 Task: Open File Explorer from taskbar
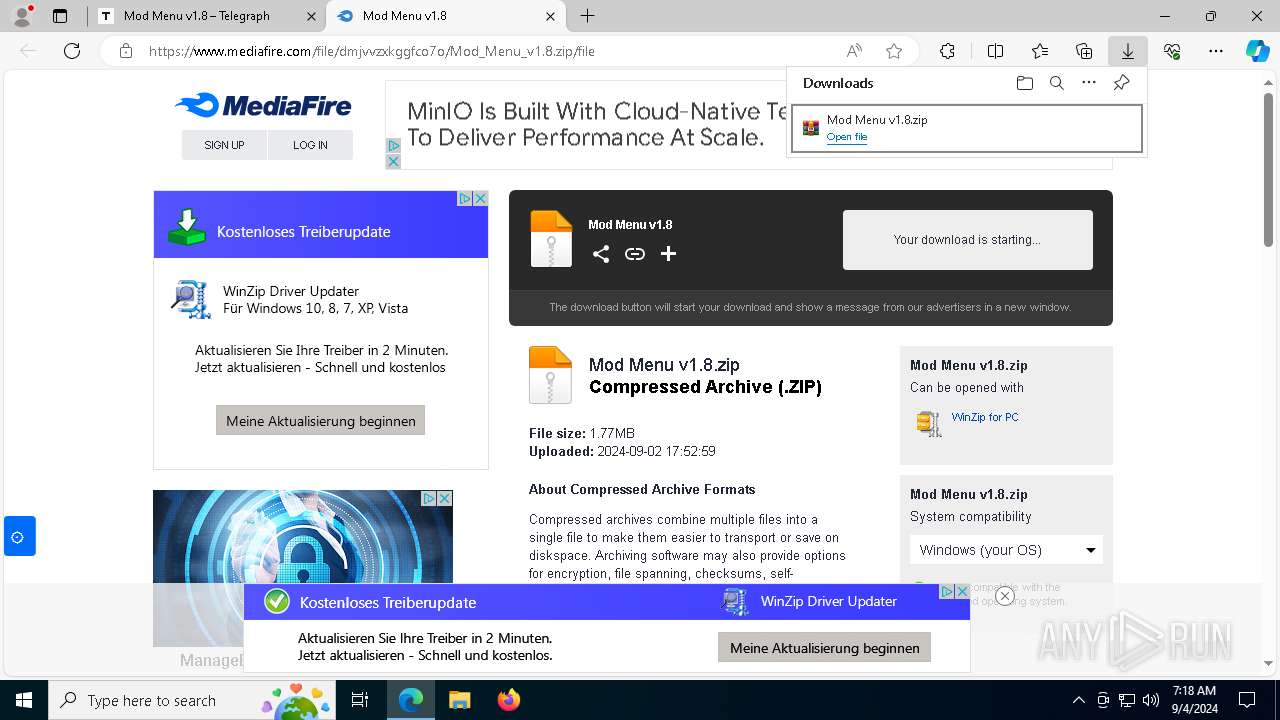point(459,700)
